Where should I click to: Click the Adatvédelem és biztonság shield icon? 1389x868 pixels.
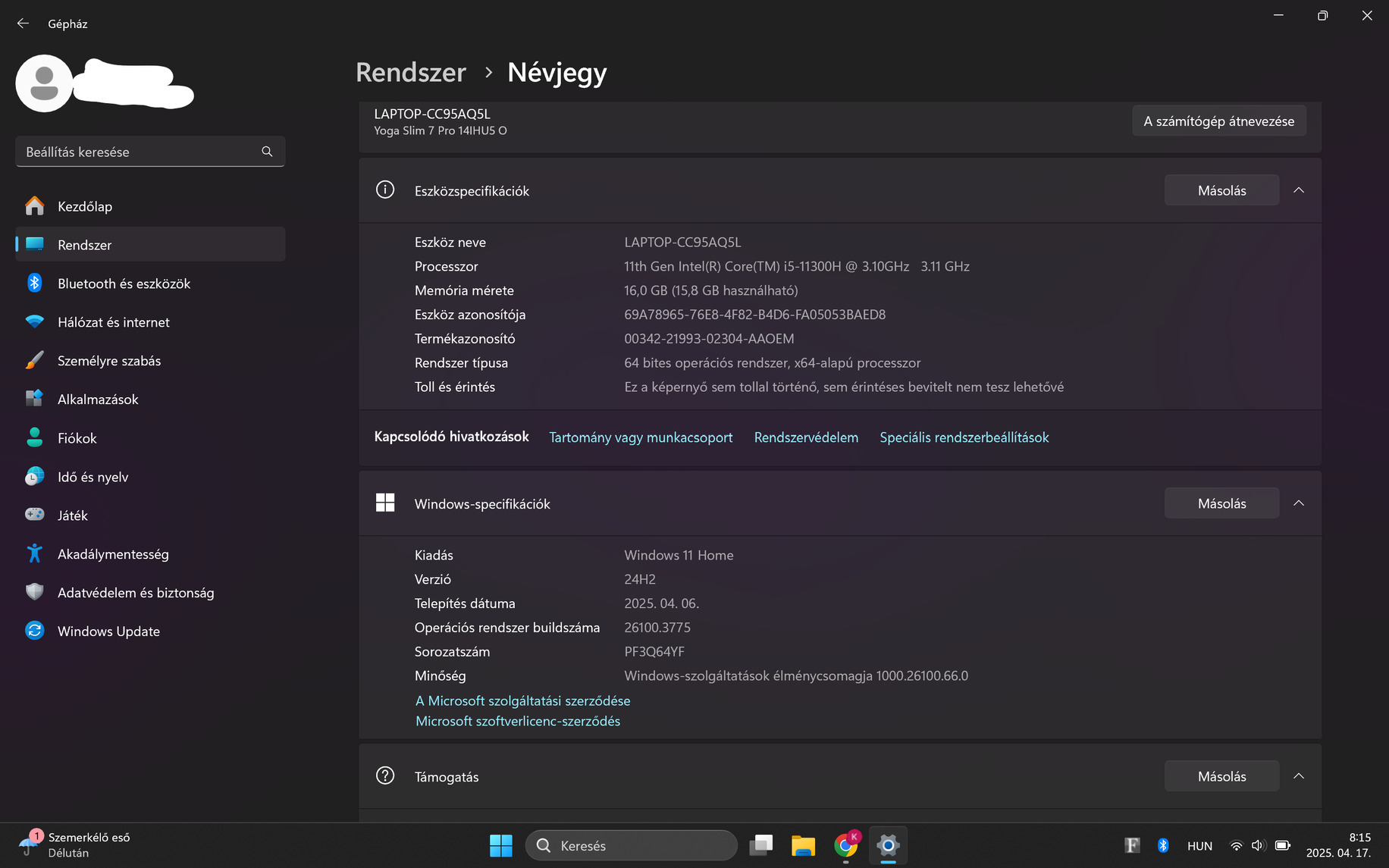35,592
